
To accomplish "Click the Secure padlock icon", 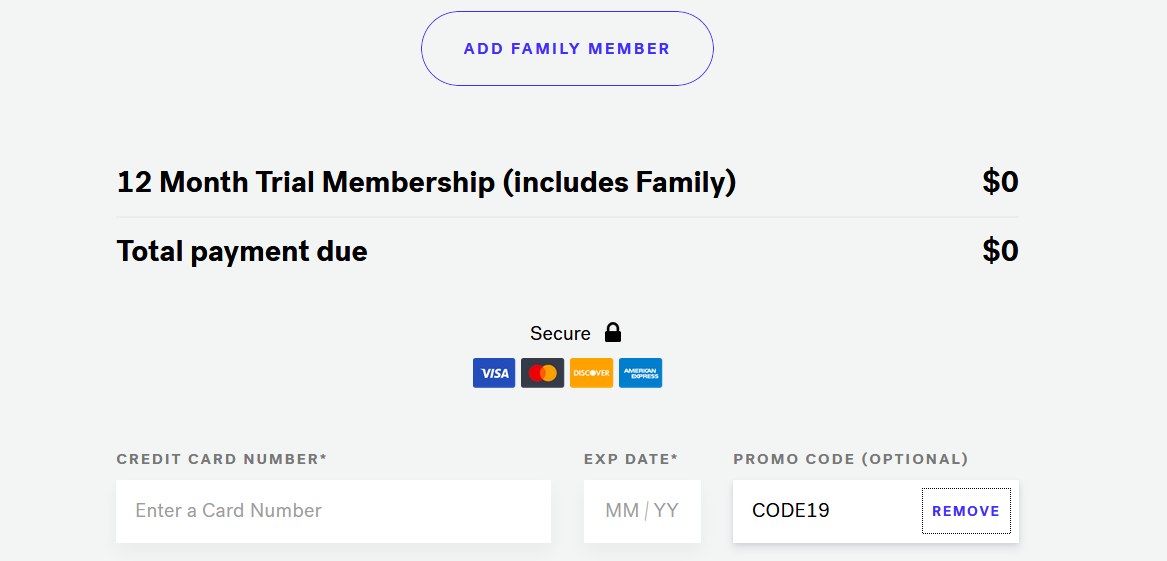I will [613, 332].
